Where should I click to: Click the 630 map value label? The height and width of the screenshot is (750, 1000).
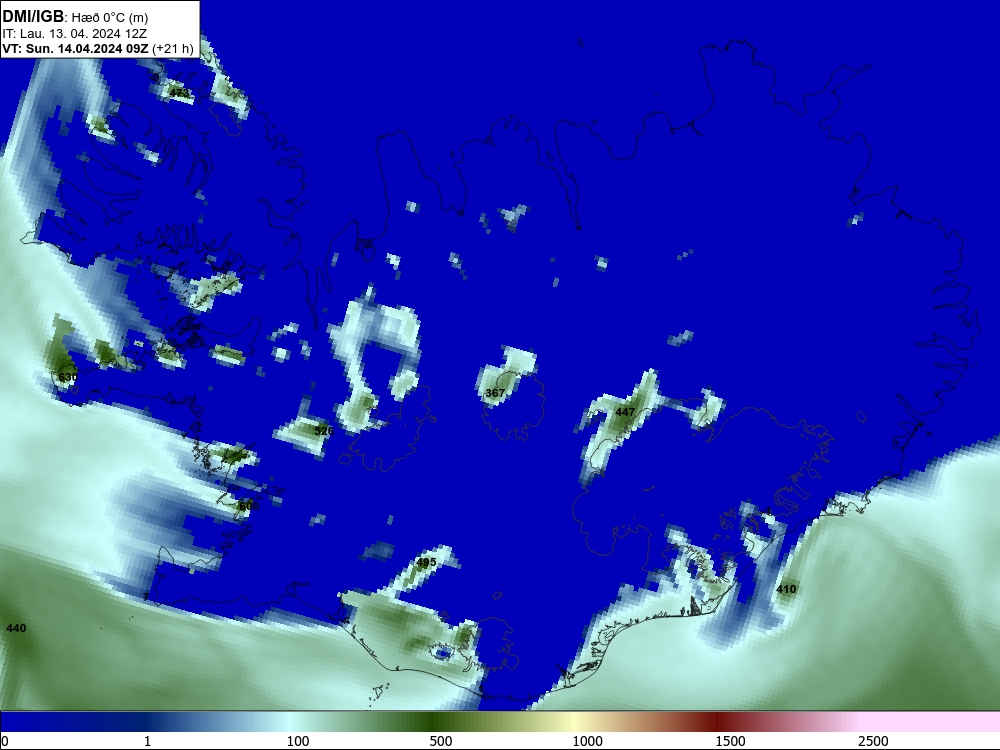[x=68, y=378]
